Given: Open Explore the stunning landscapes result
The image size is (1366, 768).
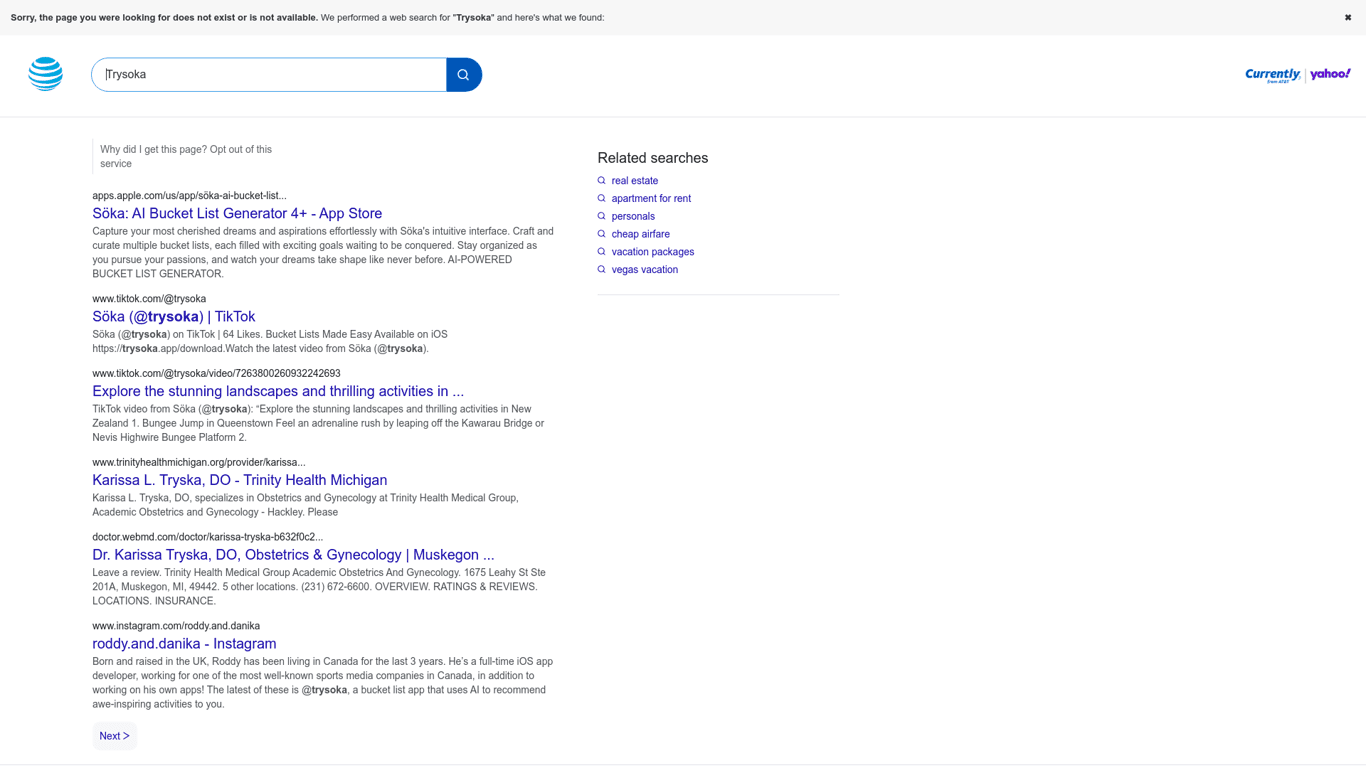Looking at the screenshot, I should [278, 391].
